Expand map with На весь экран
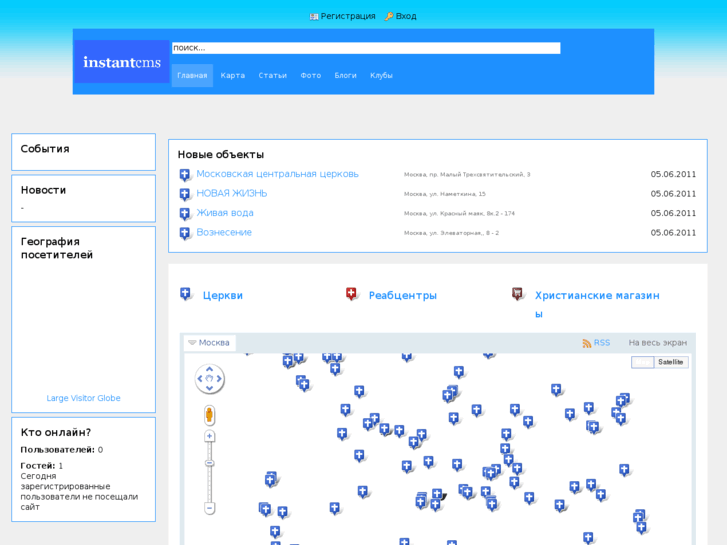This screenshot has height=545, width=727. click(657, 343)
